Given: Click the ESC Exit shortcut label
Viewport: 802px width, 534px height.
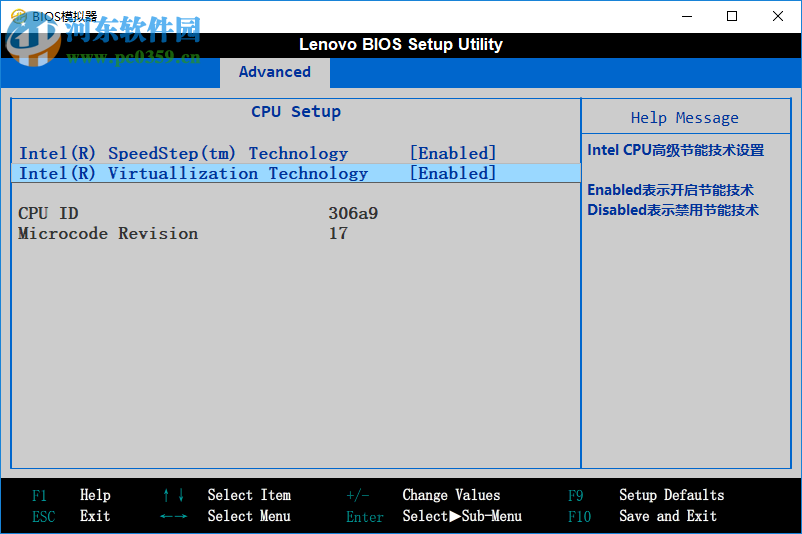Looking at the screenshot, I should [43, 517].
